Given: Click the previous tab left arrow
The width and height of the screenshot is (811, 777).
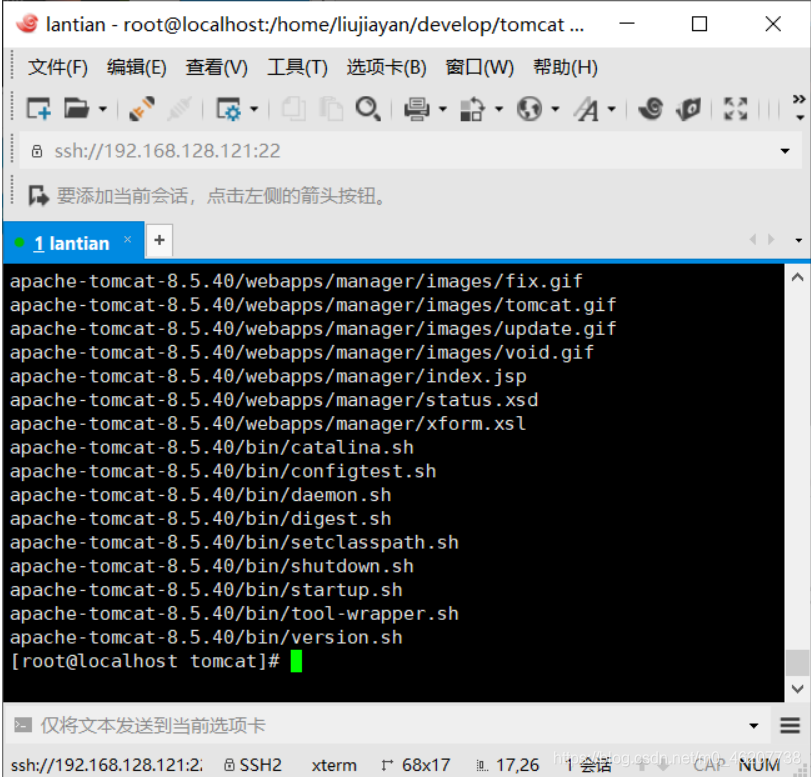Looking at the screenshot, I should (x=753, y=240).
